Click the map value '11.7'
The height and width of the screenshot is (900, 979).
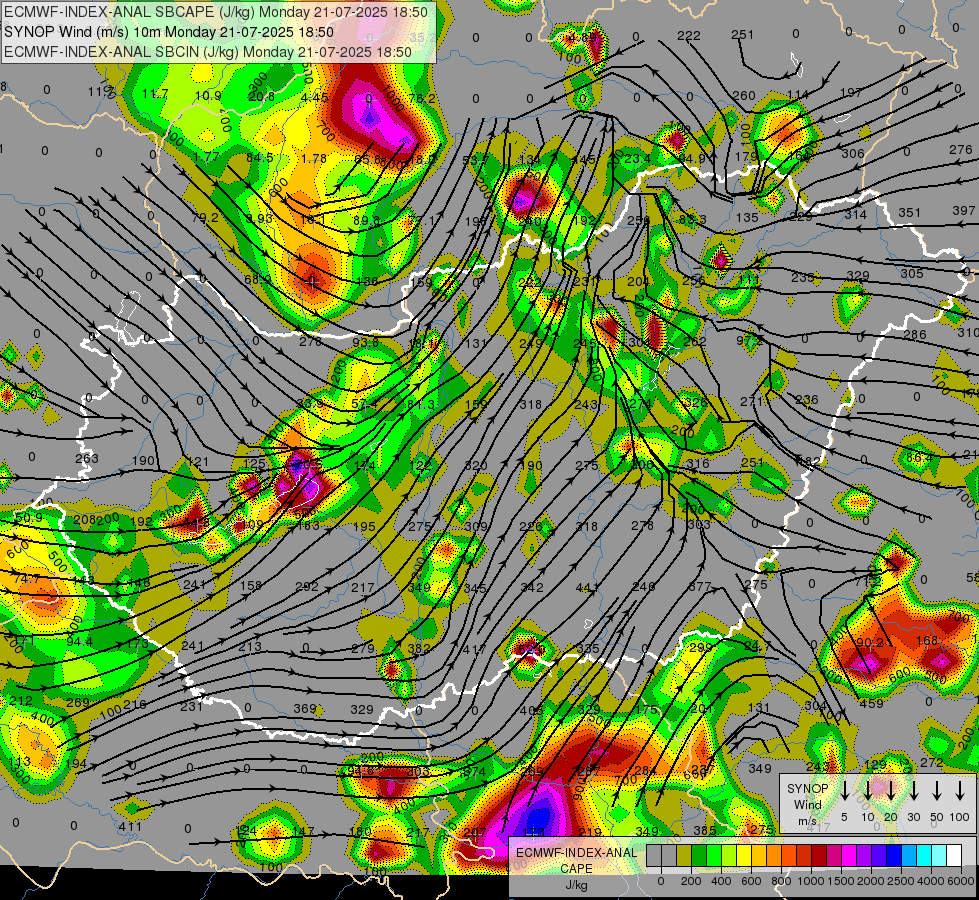155,94
